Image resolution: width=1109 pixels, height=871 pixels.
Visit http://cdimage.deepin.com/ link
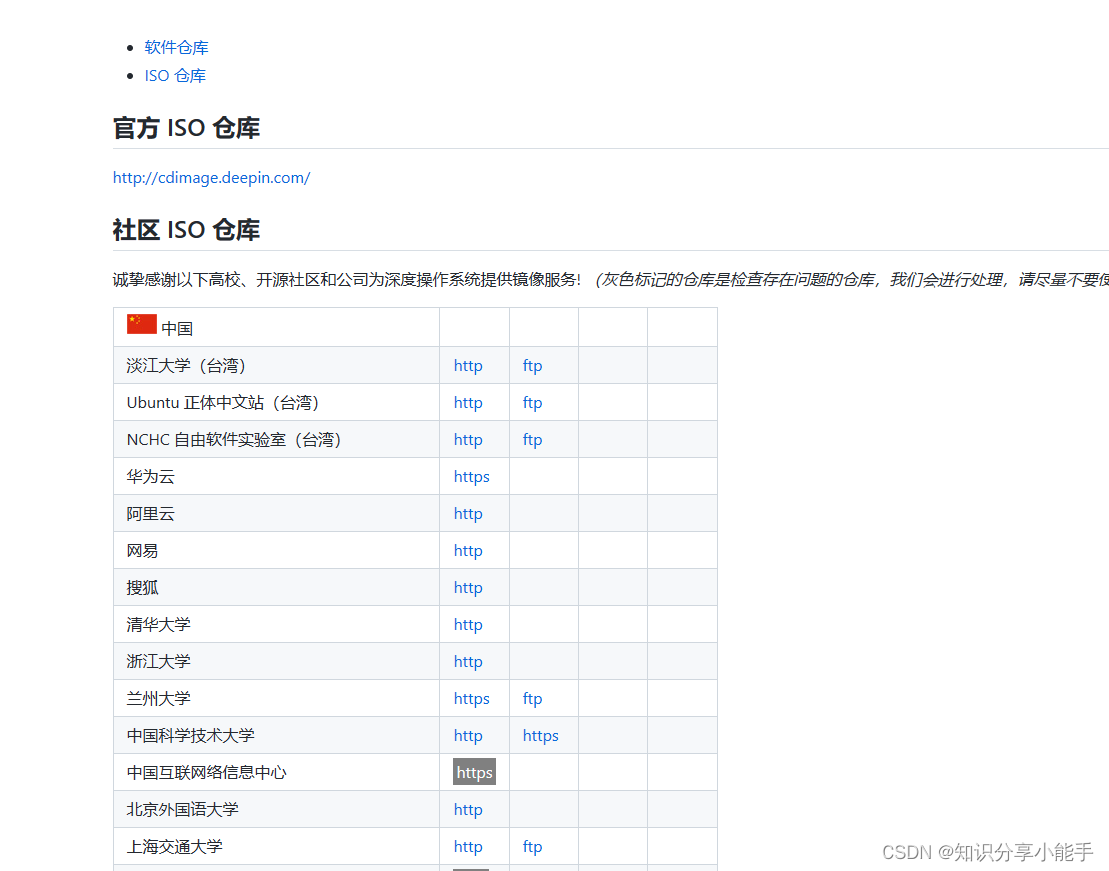point(211,178)
